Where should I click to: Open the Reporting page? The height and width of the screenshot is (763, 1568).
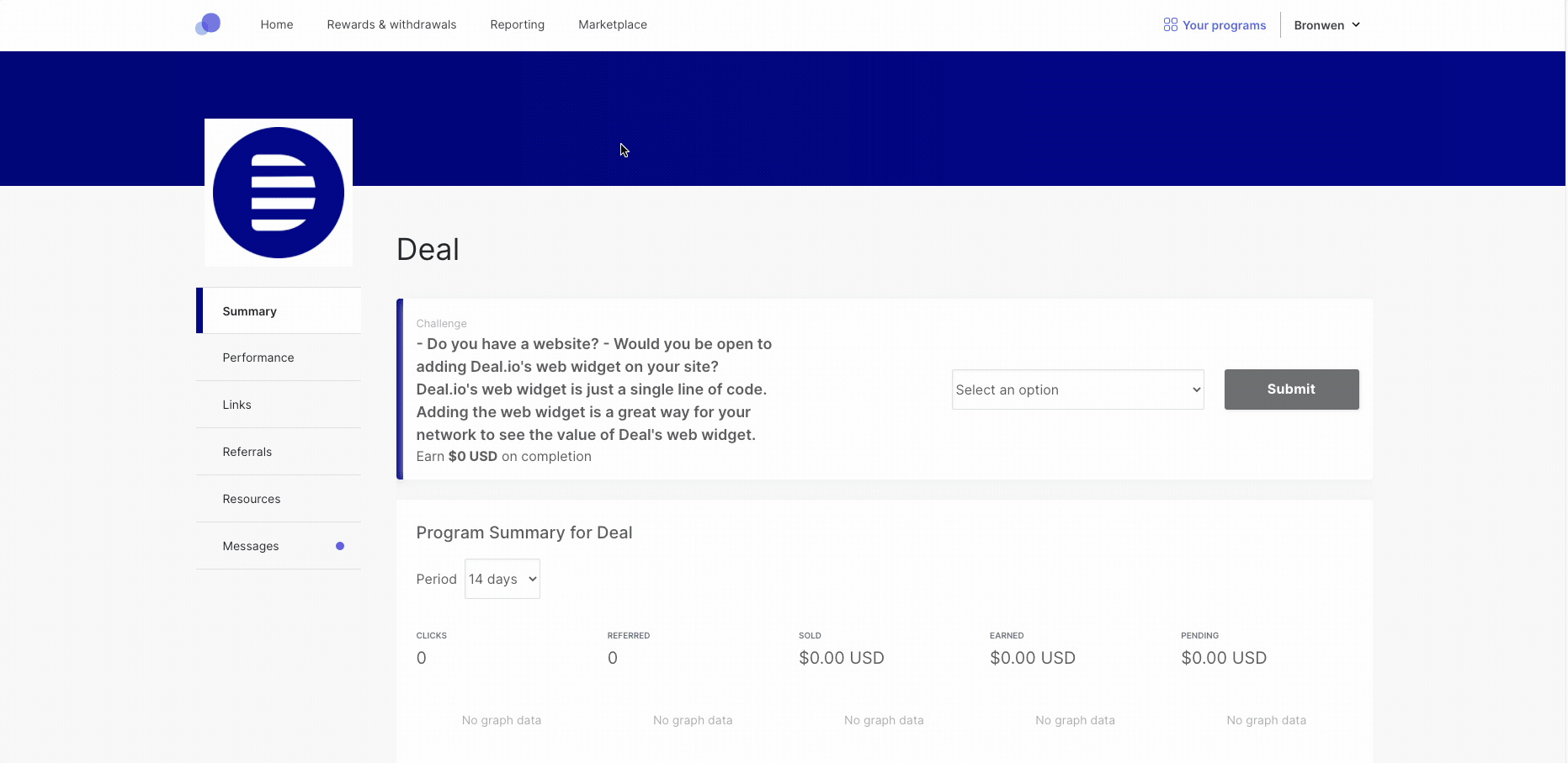click(x=517, y=24)
